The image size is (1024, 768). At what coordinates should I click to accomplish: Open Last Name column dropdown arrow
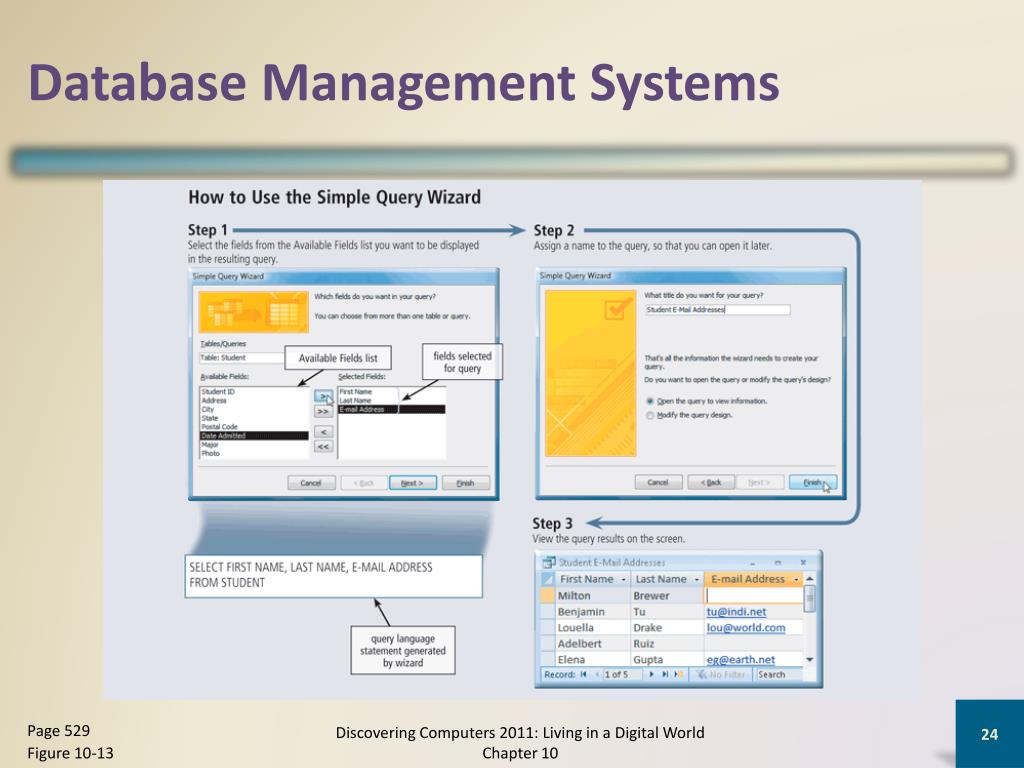pyautogui.click(x=697, y=579)
